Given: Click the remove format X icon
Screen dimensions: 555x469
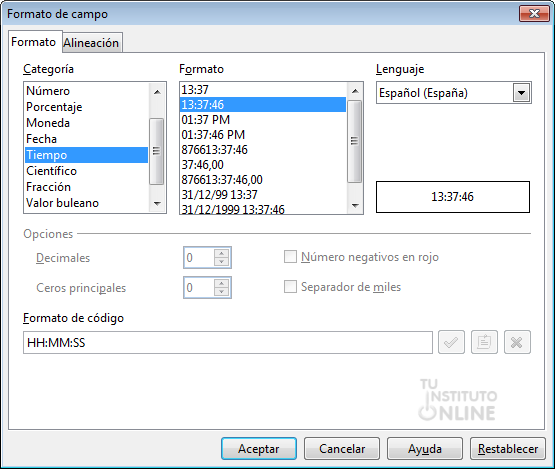Looking at the screenshot, I should coord(517,342).
